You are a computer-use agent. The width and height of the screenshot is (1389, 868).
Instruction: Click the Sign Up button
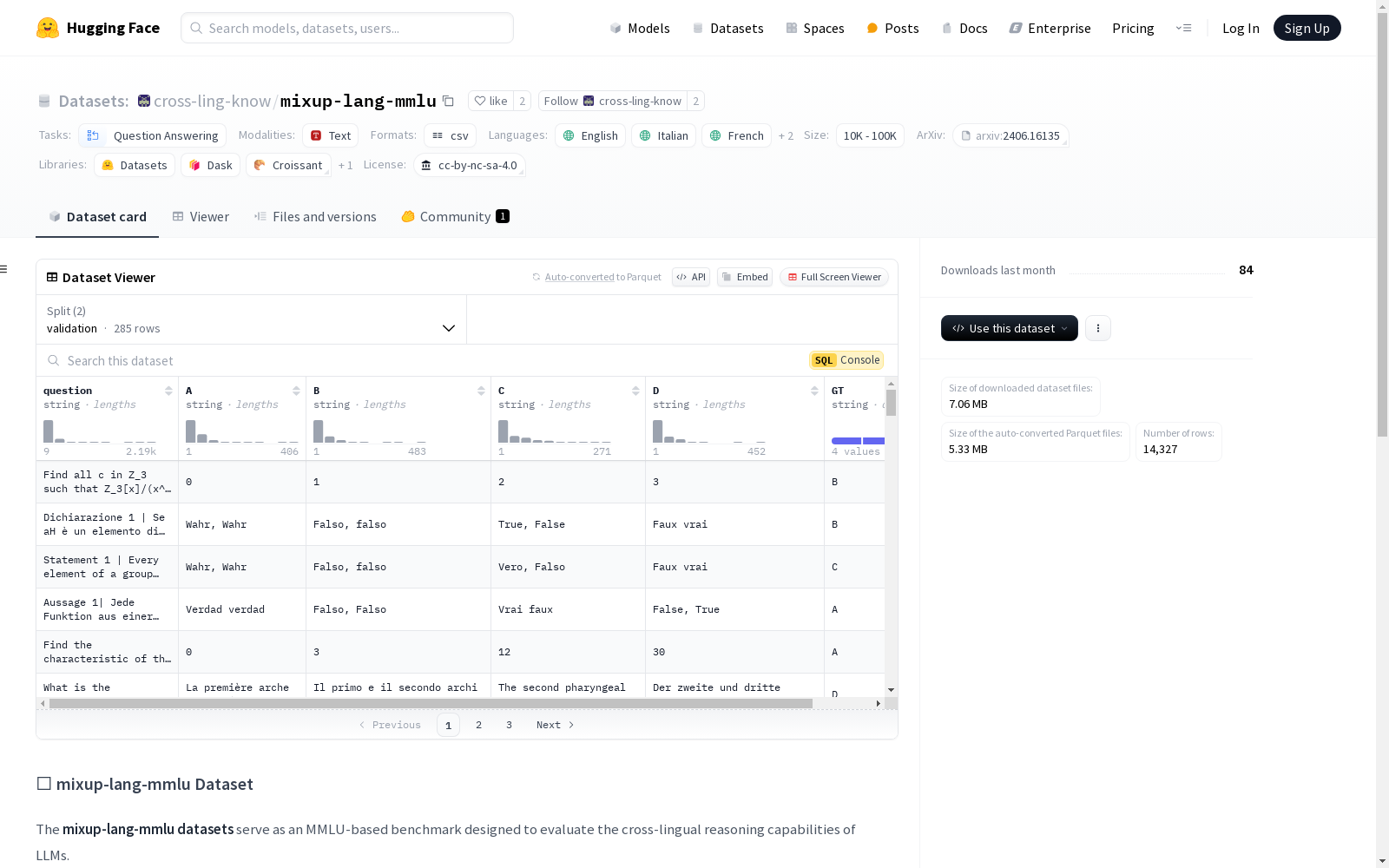1307,28
